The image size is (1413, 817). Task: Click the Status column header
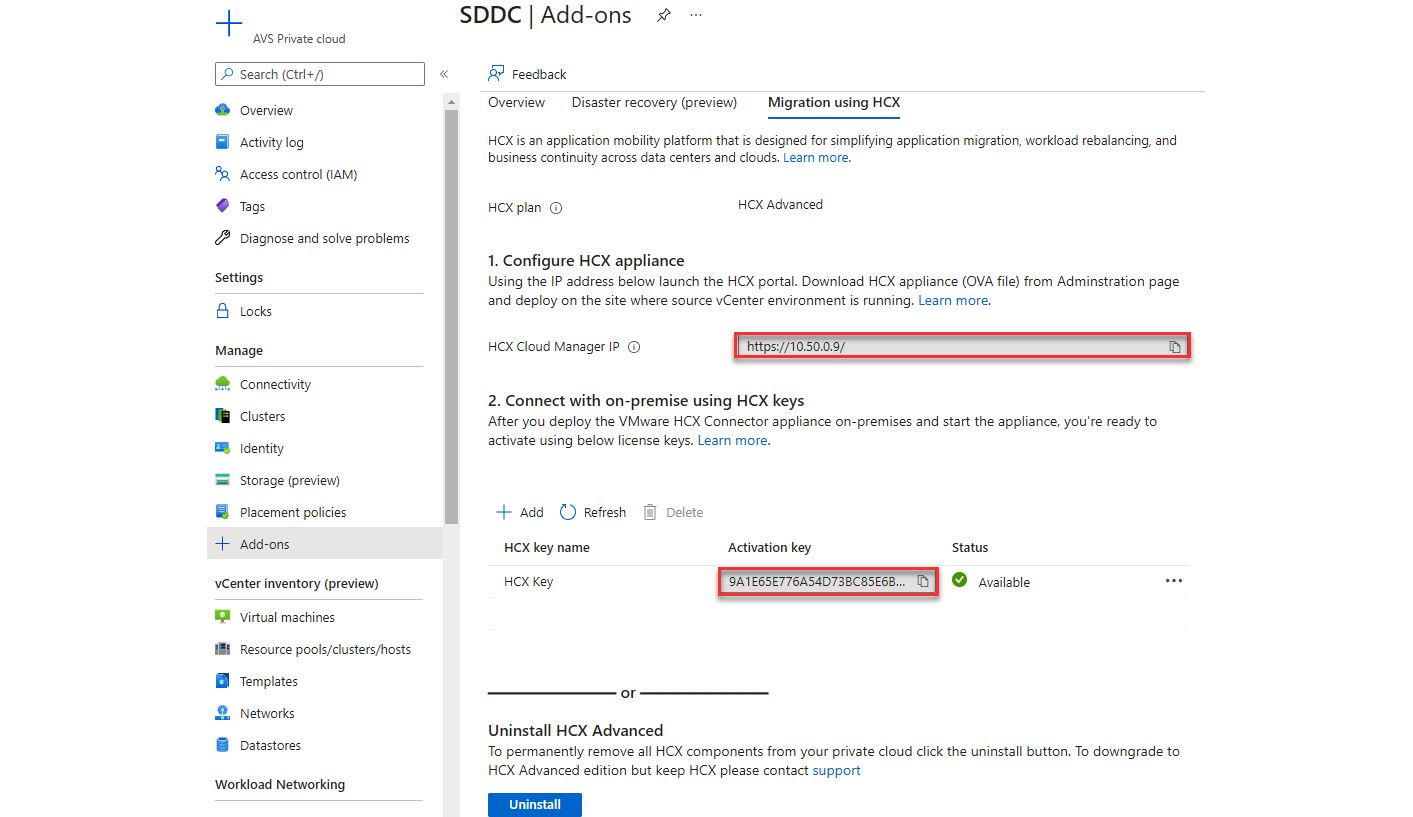click(970, 547)
